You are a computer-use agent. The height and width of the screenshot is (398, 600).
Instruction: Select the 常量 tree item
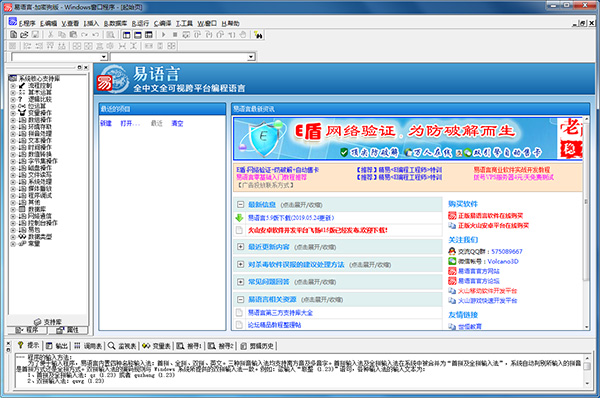34,244
